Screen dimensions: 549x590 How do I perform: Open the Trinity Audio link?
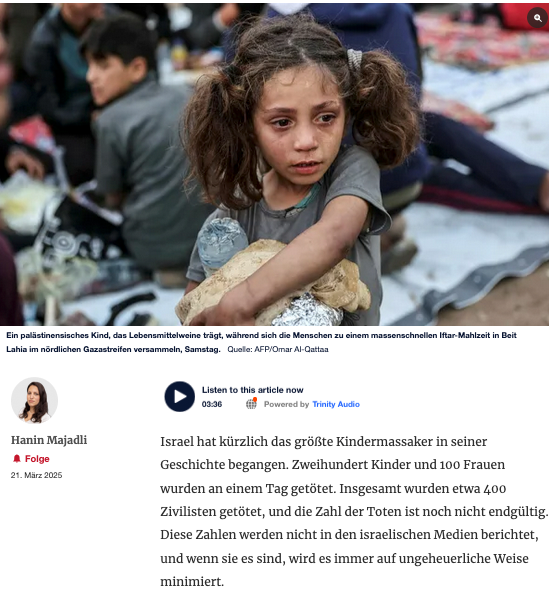coord(336,404)
